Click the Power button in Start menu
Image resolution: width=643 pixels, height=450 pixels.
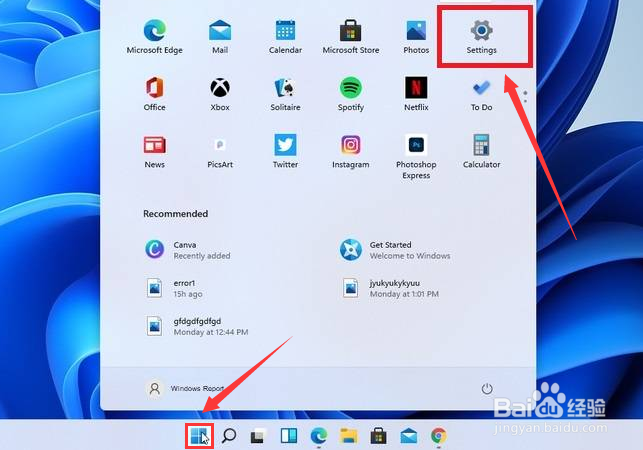coord(487,388)
